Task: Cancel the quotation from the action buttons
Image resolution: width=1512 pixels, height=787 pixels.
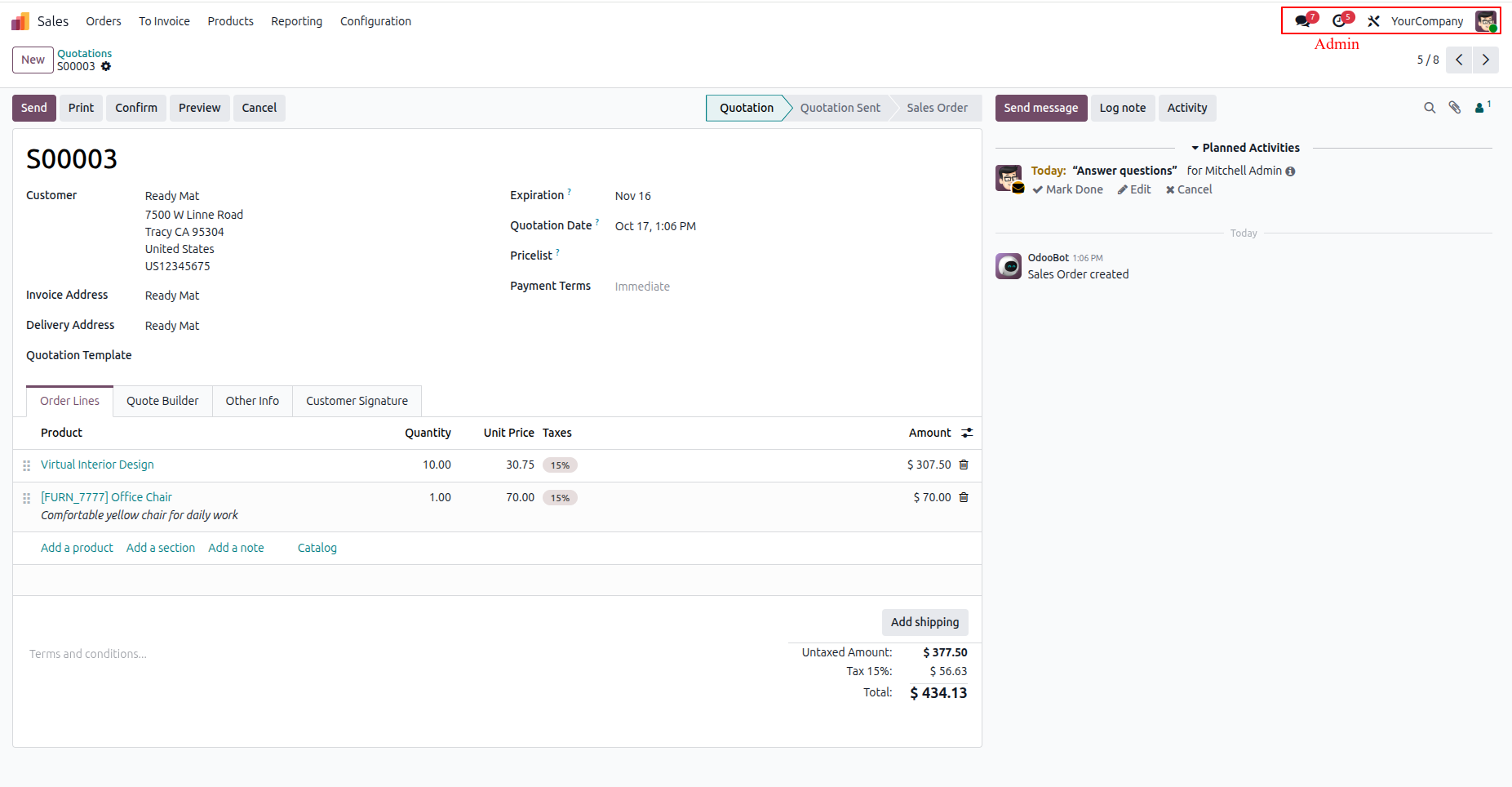Action: tap(259, 108)
